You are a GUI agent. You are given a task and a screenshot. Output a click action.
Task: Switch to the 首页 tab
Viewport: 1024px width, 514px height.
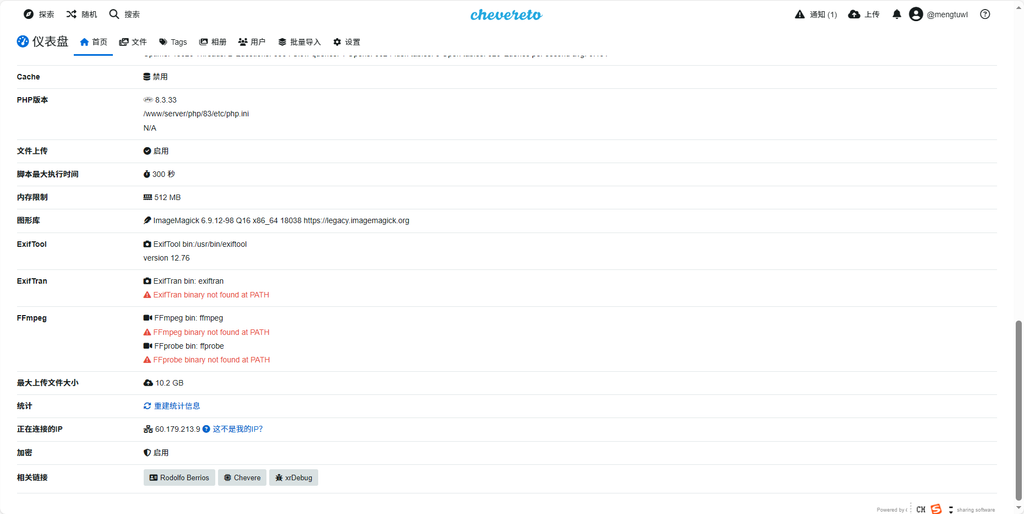tap(93, 42)
